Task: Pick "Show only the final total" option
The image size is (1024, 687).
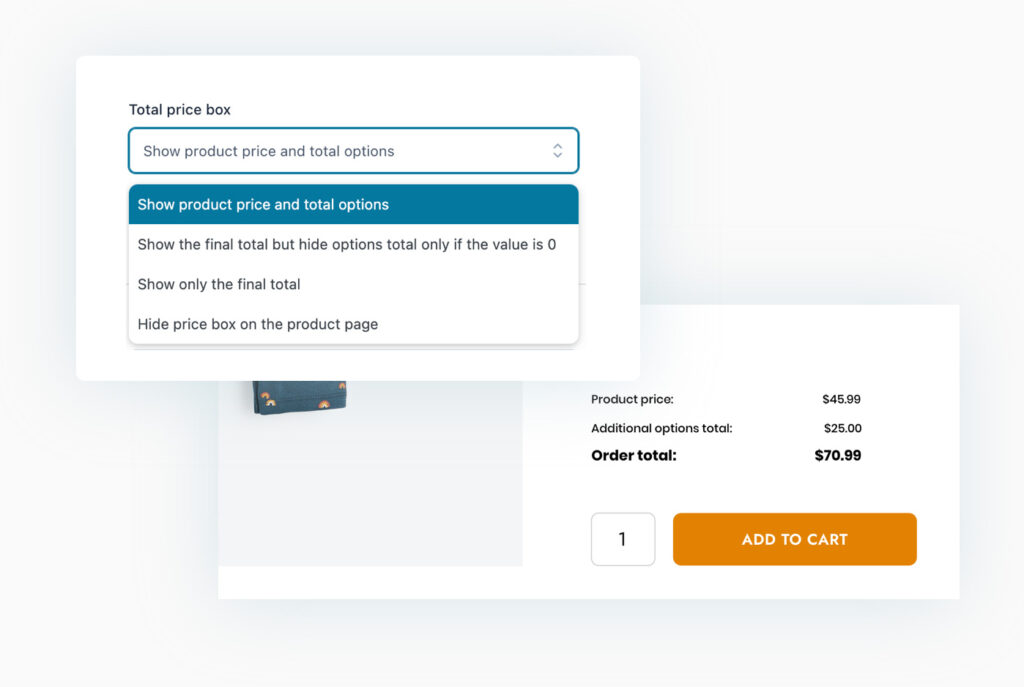Action: (219, 284)
